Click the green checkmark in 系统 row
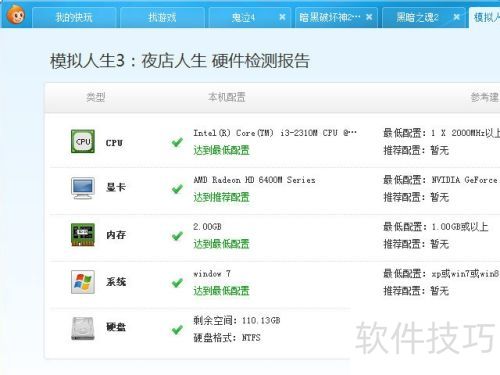Viewport: 500px width, 375px height. (177, 283)
